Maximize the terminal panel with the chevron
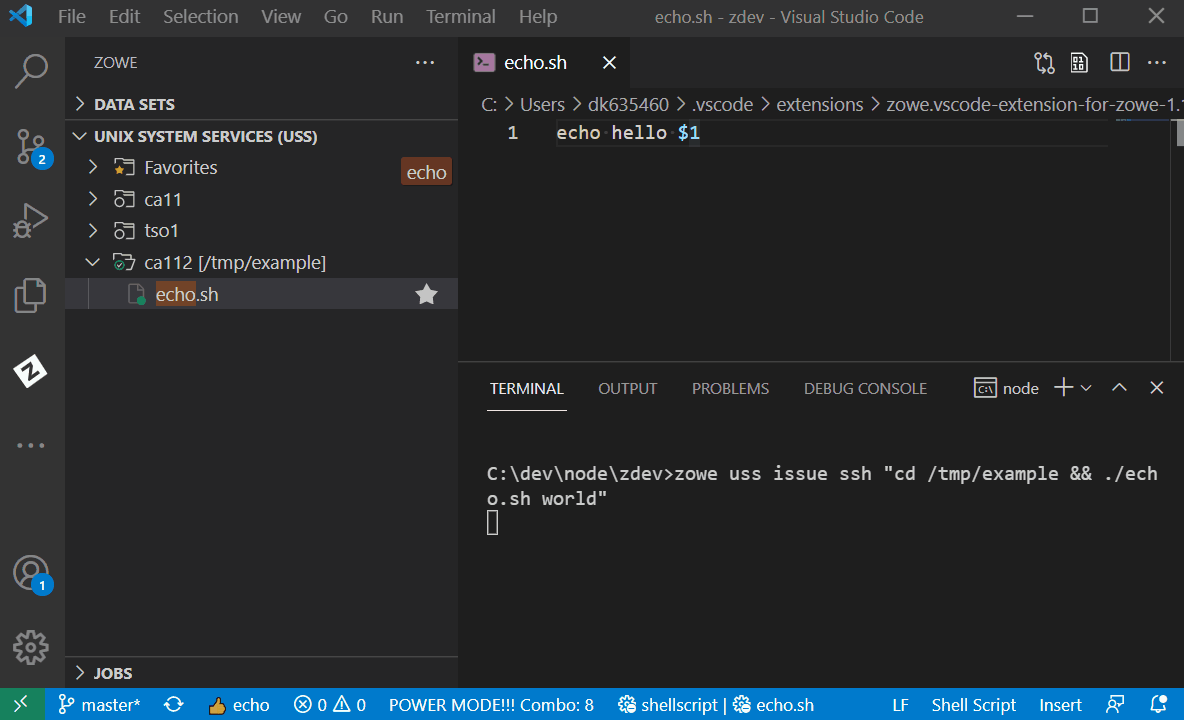This screenshot has height=720, width=1184. (x=1118, y=388)
